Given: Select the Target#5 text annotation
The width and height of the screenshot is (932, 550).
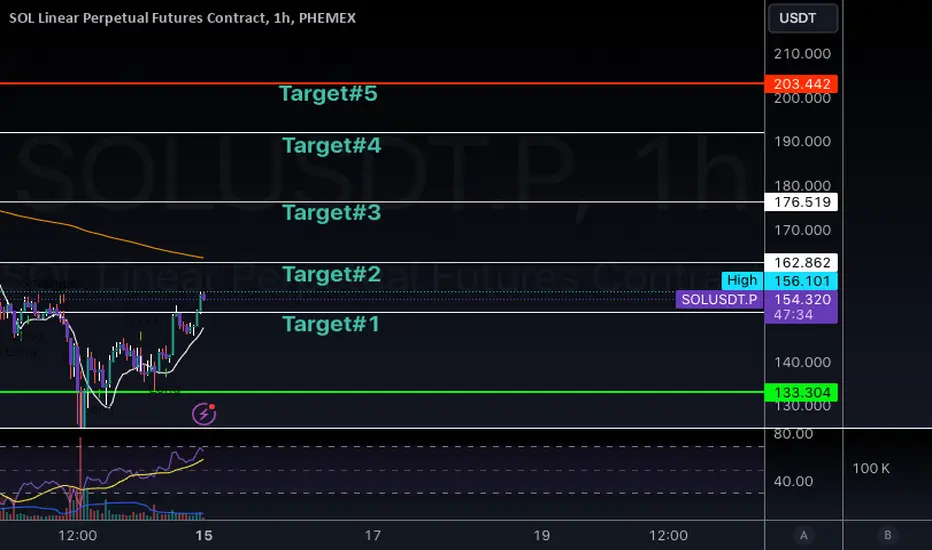Looking at the screenshot, I should point(328,93).
